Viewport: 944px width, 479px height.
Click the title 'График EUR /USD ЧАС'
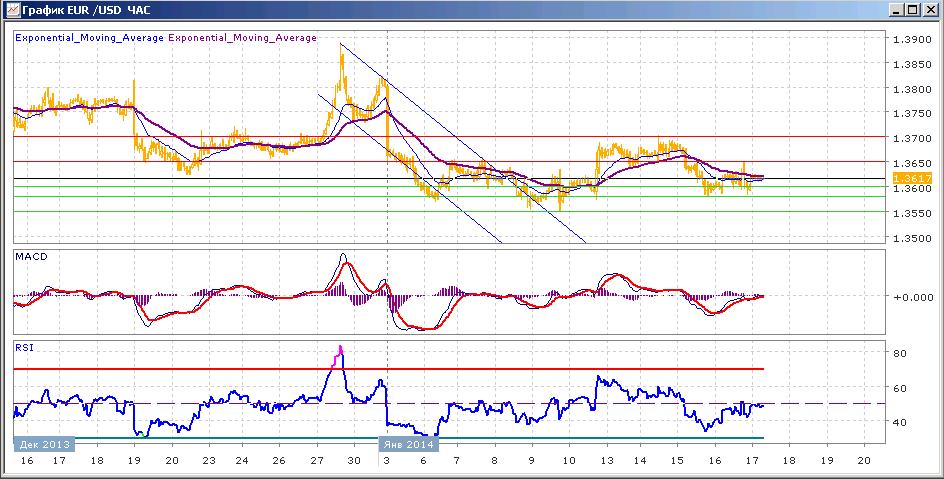click(x=86, y=10)
